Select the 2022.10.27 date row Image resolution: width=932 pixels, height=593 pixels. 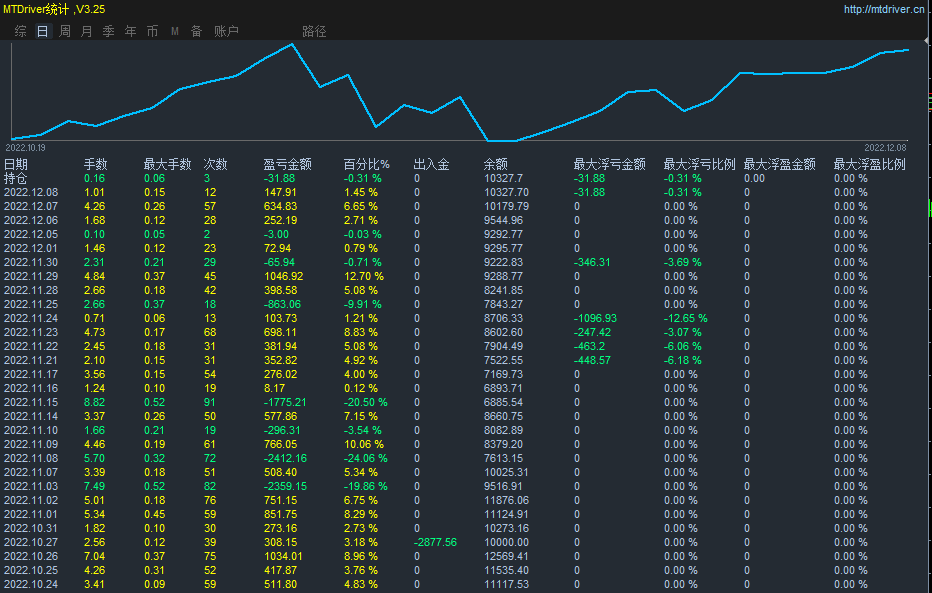(31, 542)
